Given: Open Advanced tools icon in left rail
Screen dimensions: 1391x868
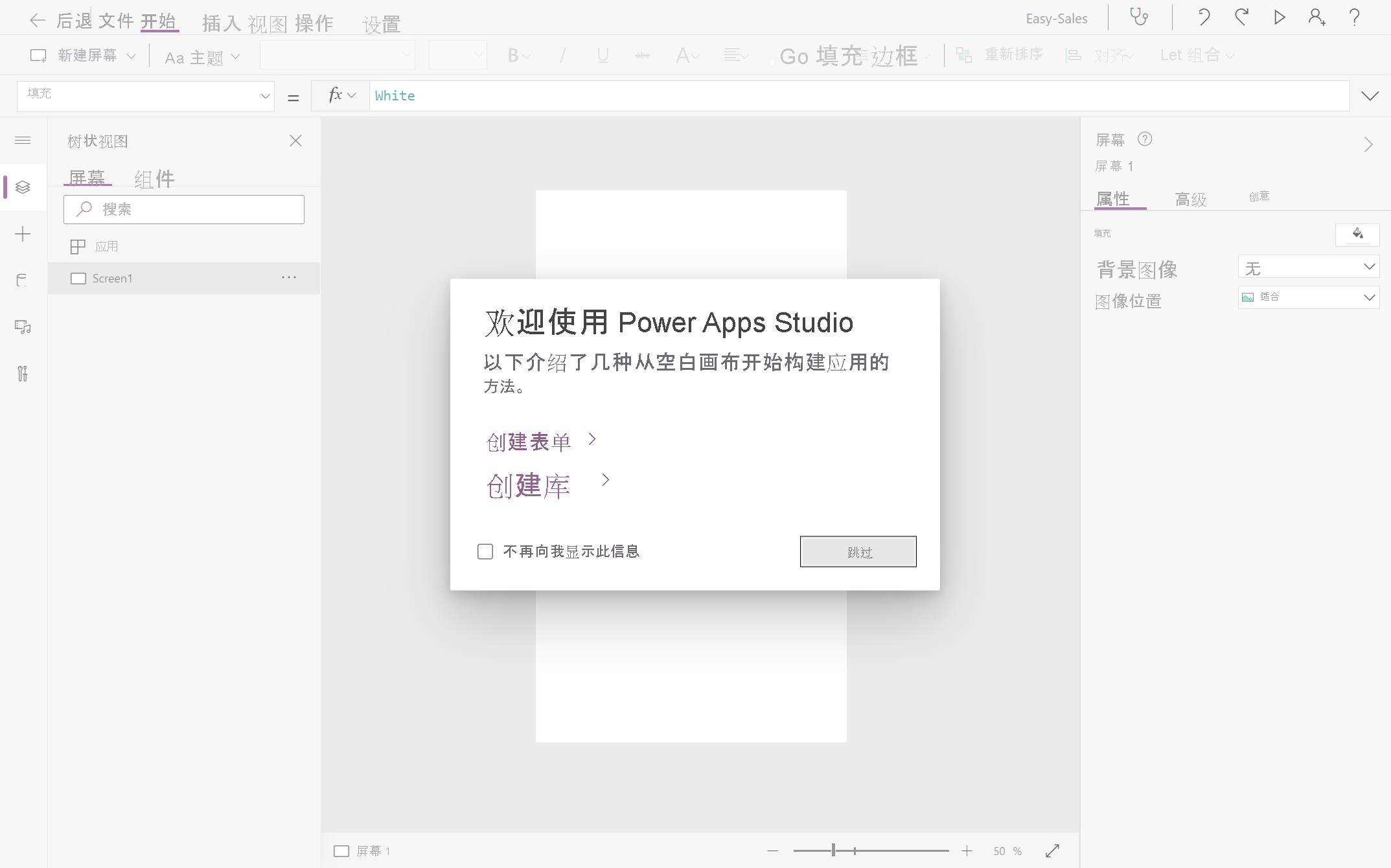Looking at the screenshot, I should [23, 374].
